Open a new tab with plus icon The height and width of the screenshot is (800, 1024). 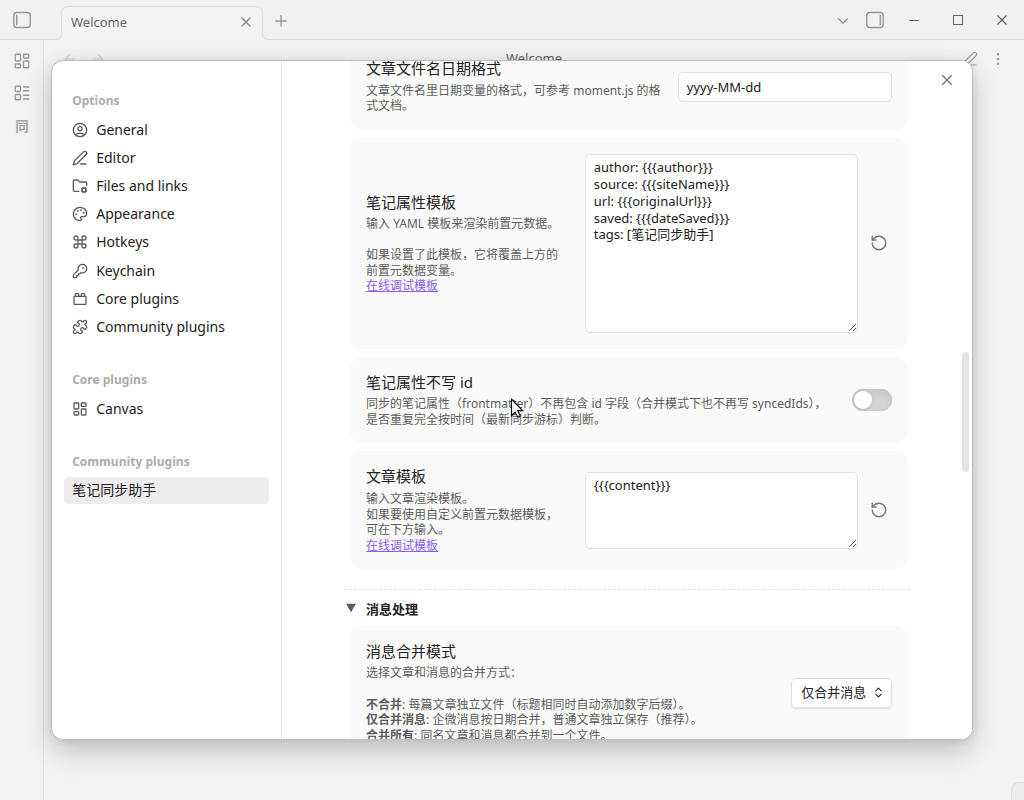click(281, 22)
